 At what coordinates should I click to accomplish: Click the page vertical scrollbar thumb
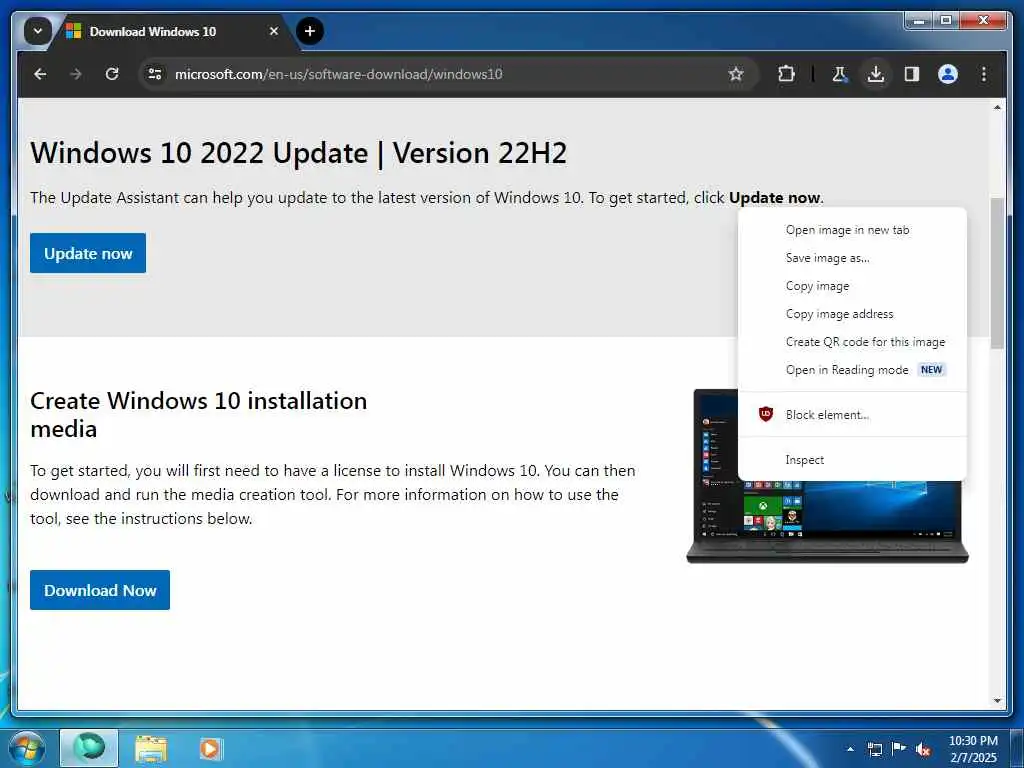(997, 273)
